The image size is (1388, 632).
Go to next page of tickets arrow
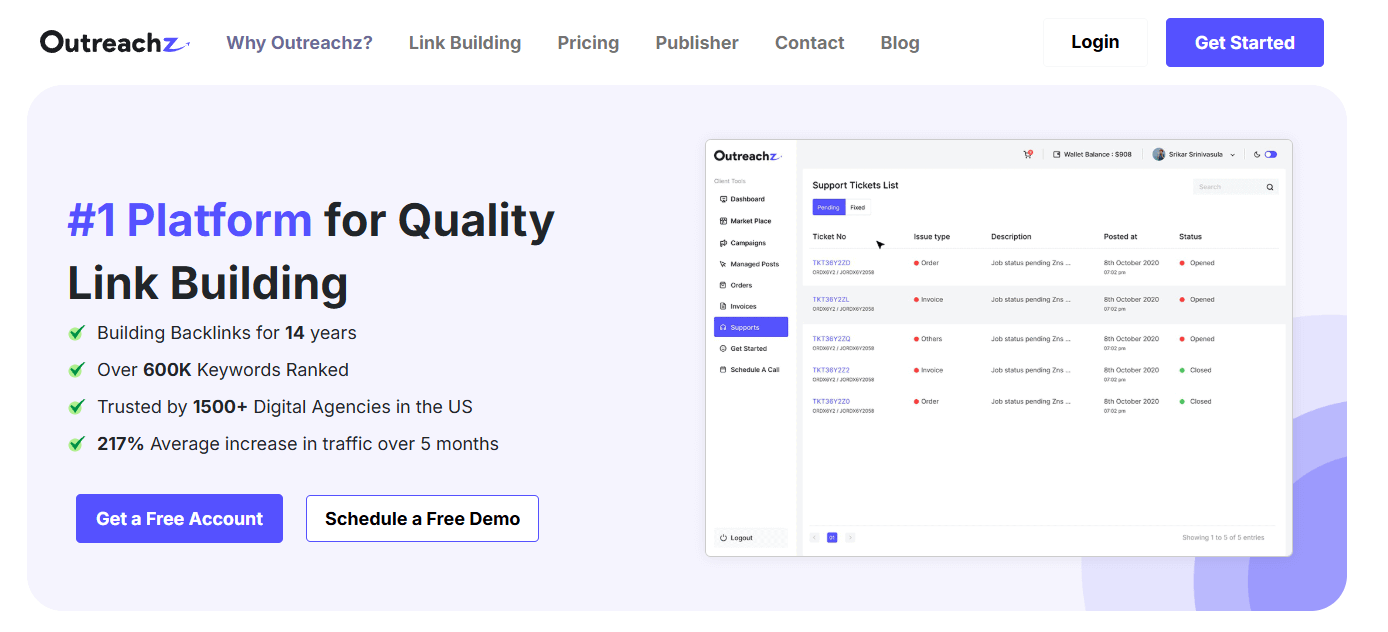pyautogui.click(x=850, y=538)
